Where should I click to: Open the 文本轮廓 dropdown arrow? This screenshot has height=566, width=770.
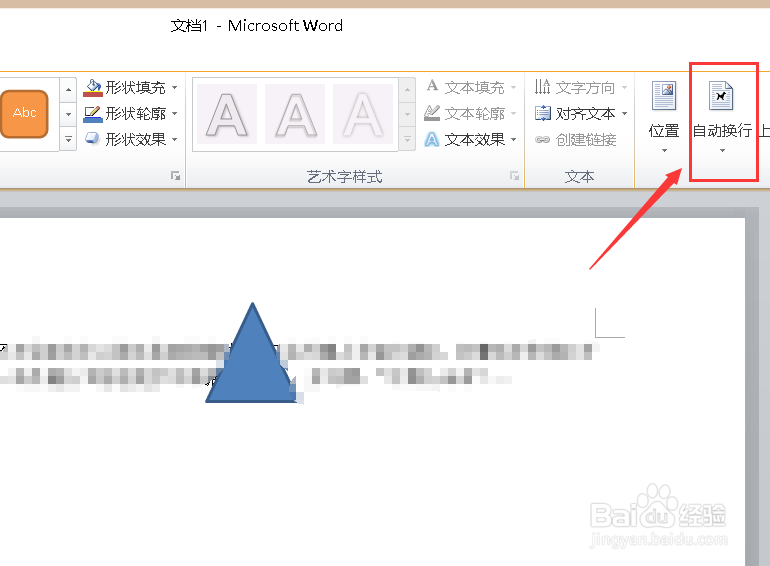pos(513,114)
